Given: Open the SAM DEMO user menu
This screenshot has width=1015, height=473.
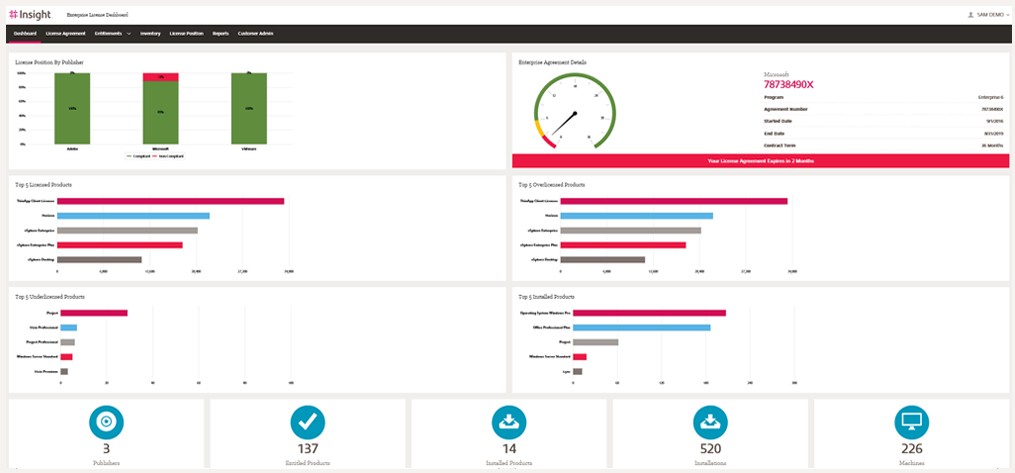Looking at the screenshot, I should 988,14.
